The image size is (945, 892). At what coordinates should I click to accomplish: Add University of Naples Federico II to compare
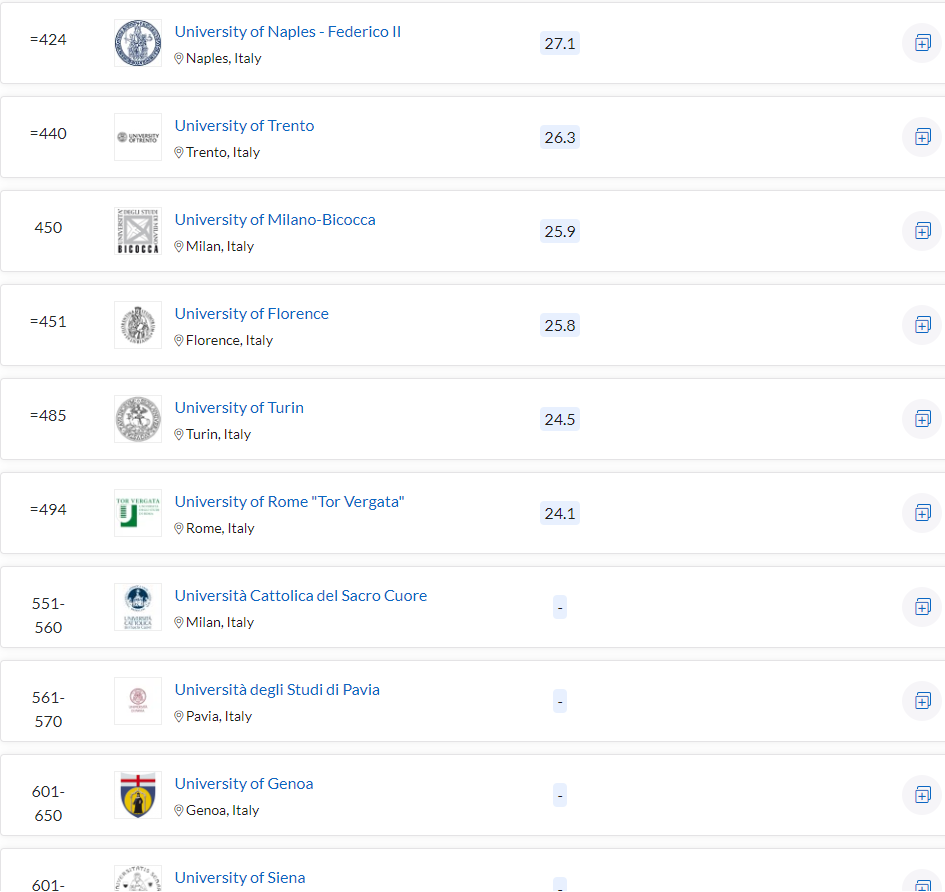(922, 43)
